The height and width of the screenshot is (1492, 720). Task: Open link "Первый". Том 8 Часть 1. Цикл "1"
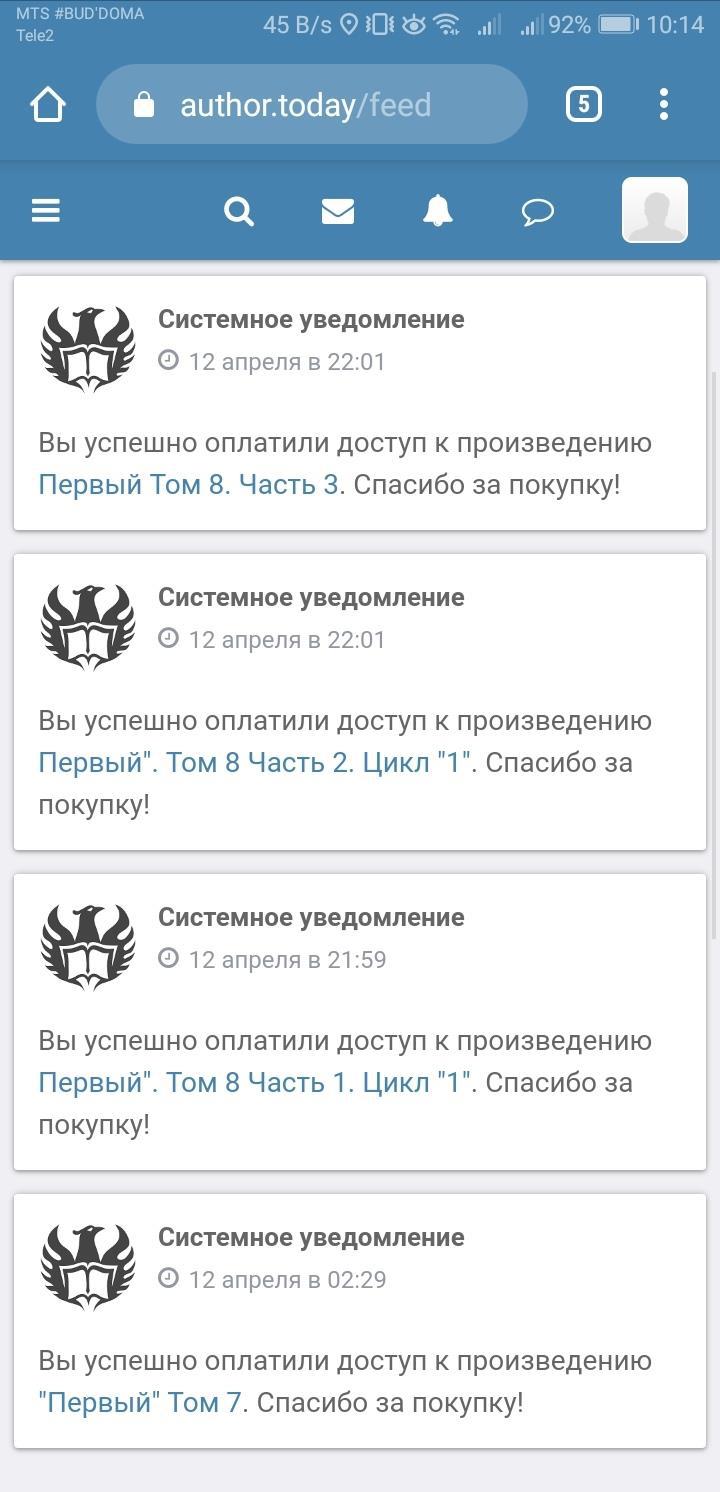click(x=254, y=1083)
